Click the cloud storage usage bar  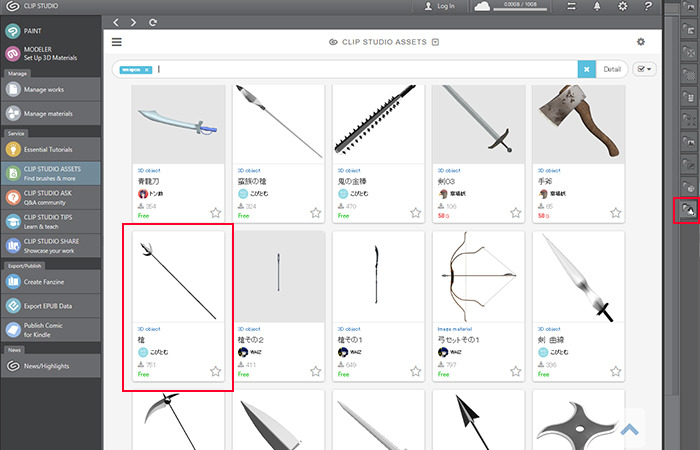pyautogui.click(x=520, y=9)
